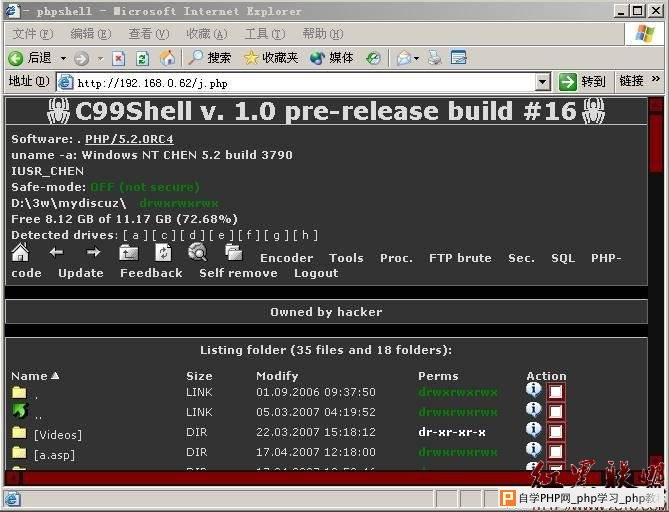Open the Favorites (收藏) menu

tap(207, 34)
